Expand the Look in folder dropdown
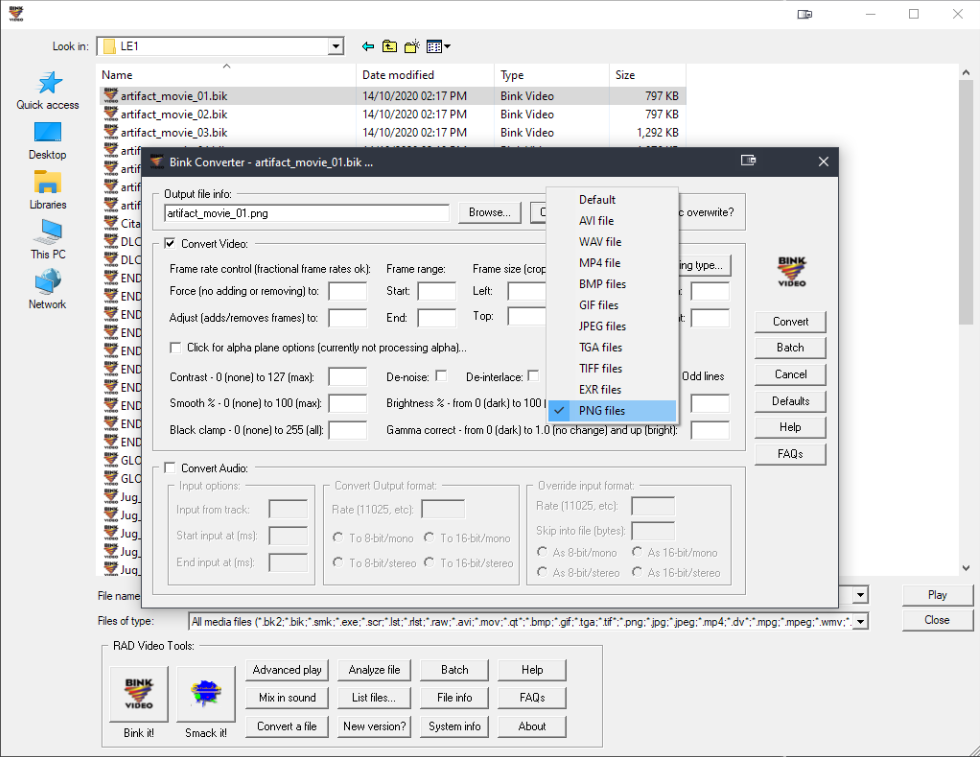 click(x=336, y=46)
